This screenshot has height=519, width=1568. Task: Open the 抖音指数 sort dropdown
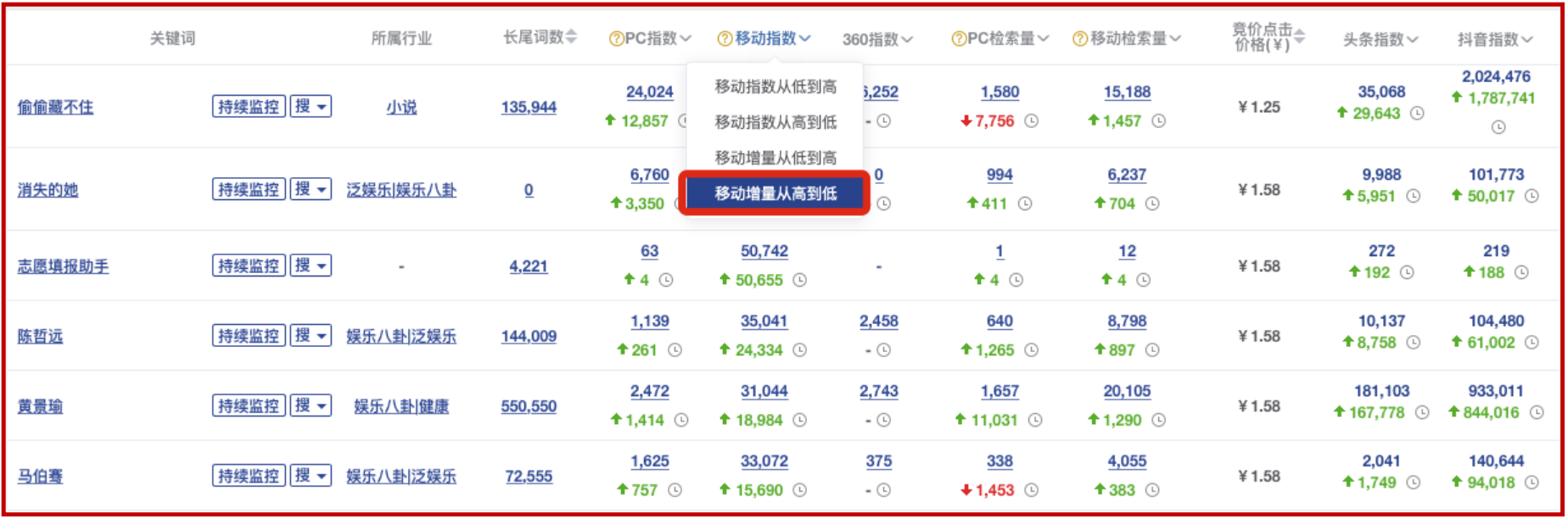click(x=1526, y=40)
